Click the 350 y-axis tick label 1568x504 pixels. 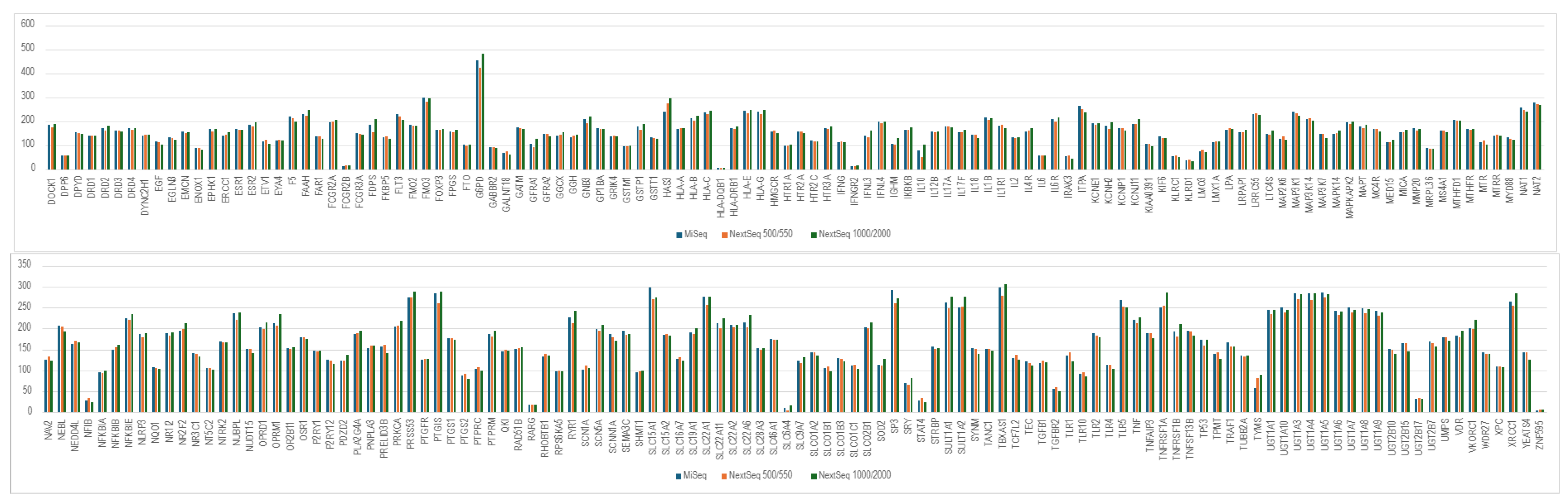(24, 264)
